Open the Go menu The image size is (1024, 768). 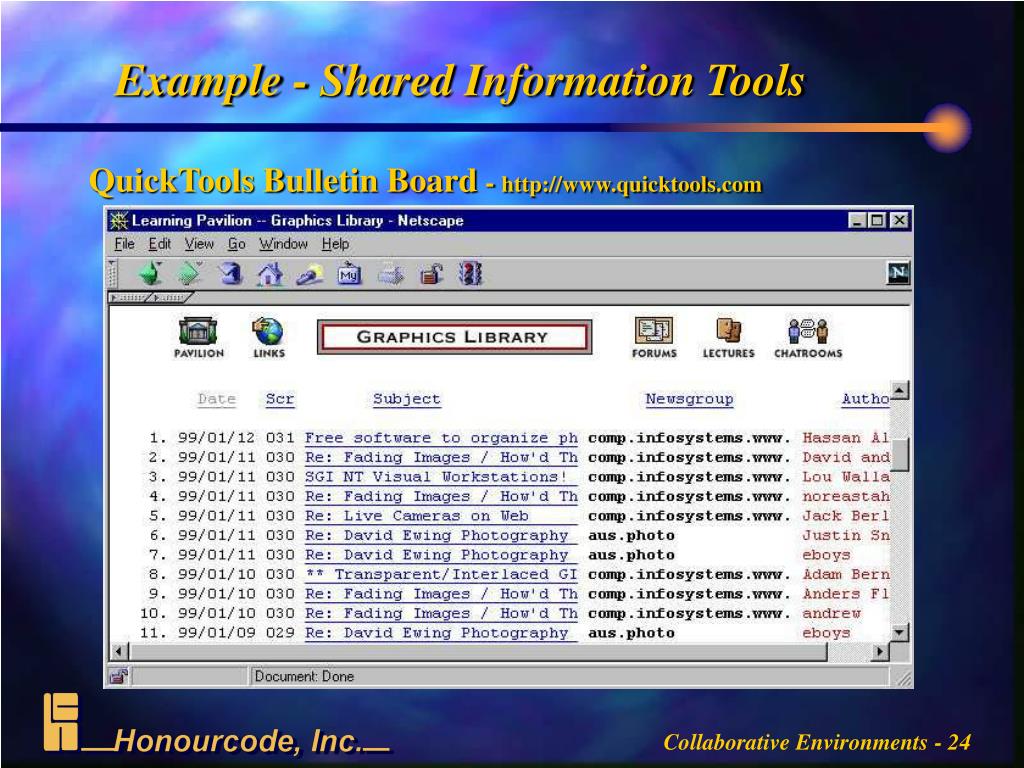236,244
